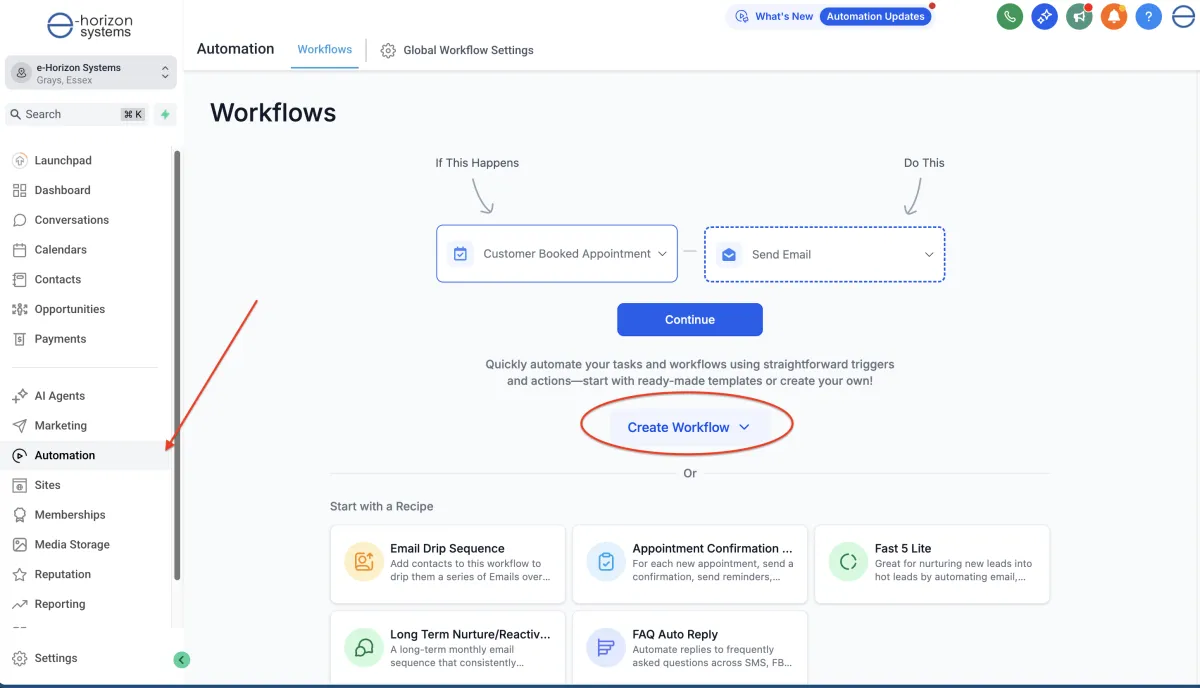Click the Payments icon in sidebar
Image resolution: width=1200 pixels, height=688 pixels.
(x=20, y=339)
